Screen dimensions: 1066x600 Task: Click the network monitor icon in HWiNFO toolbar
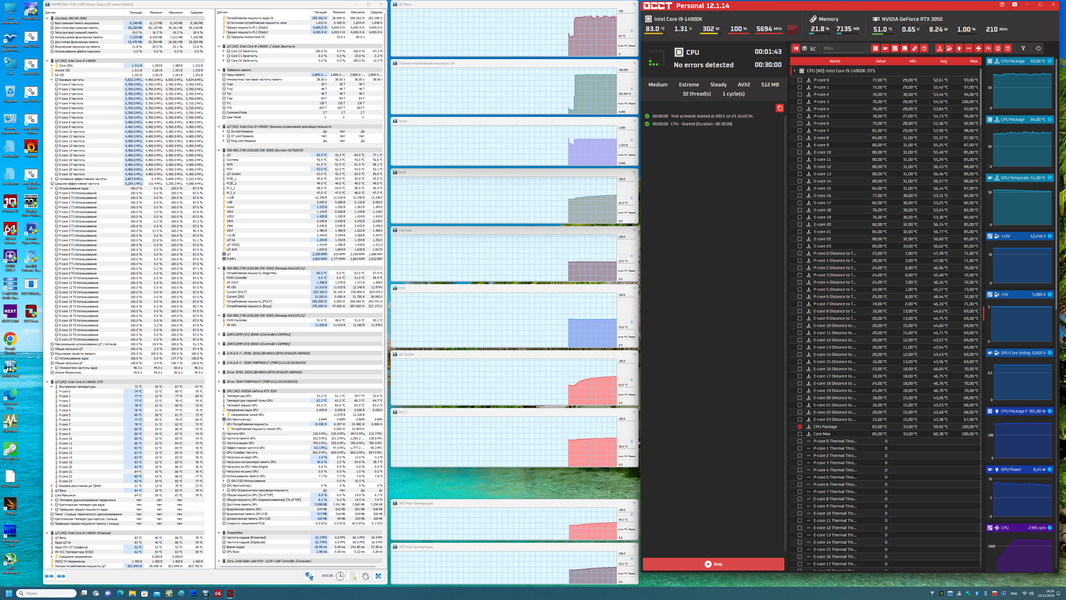(309, 576)
